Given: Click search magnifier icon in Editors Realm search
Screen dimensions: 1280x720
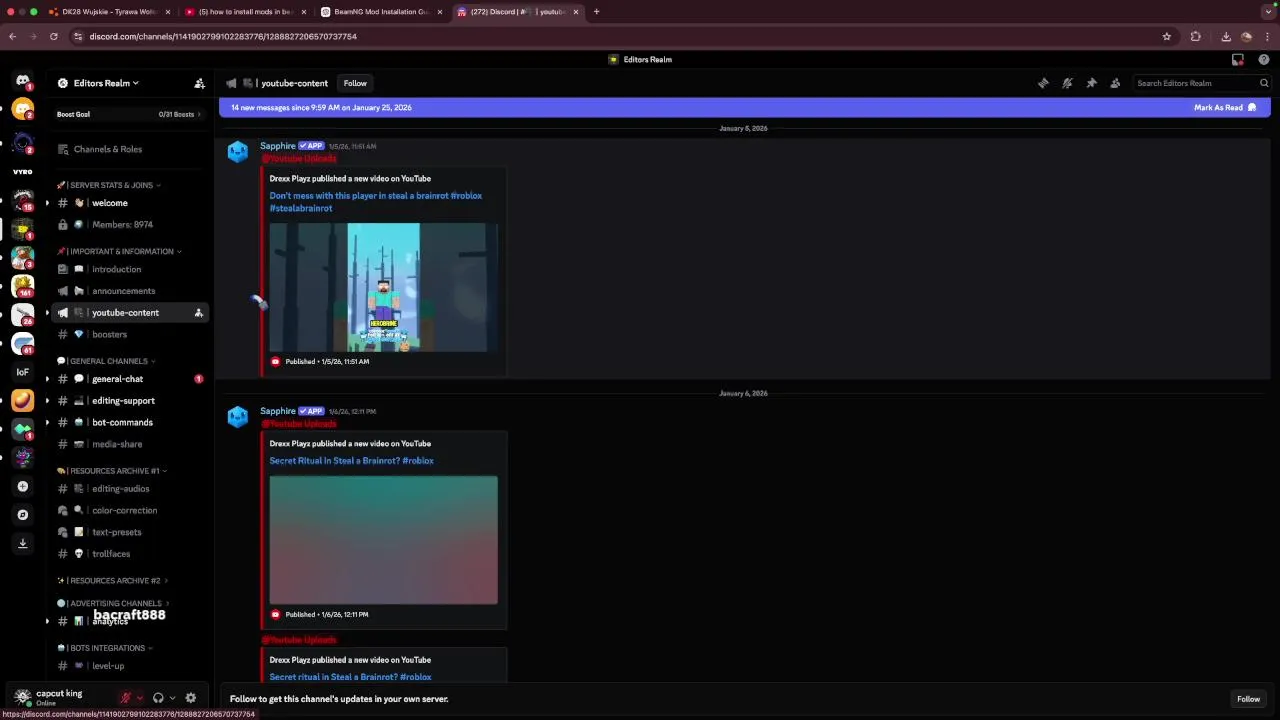Looking at the screenshot, I should coord(1264,83).
